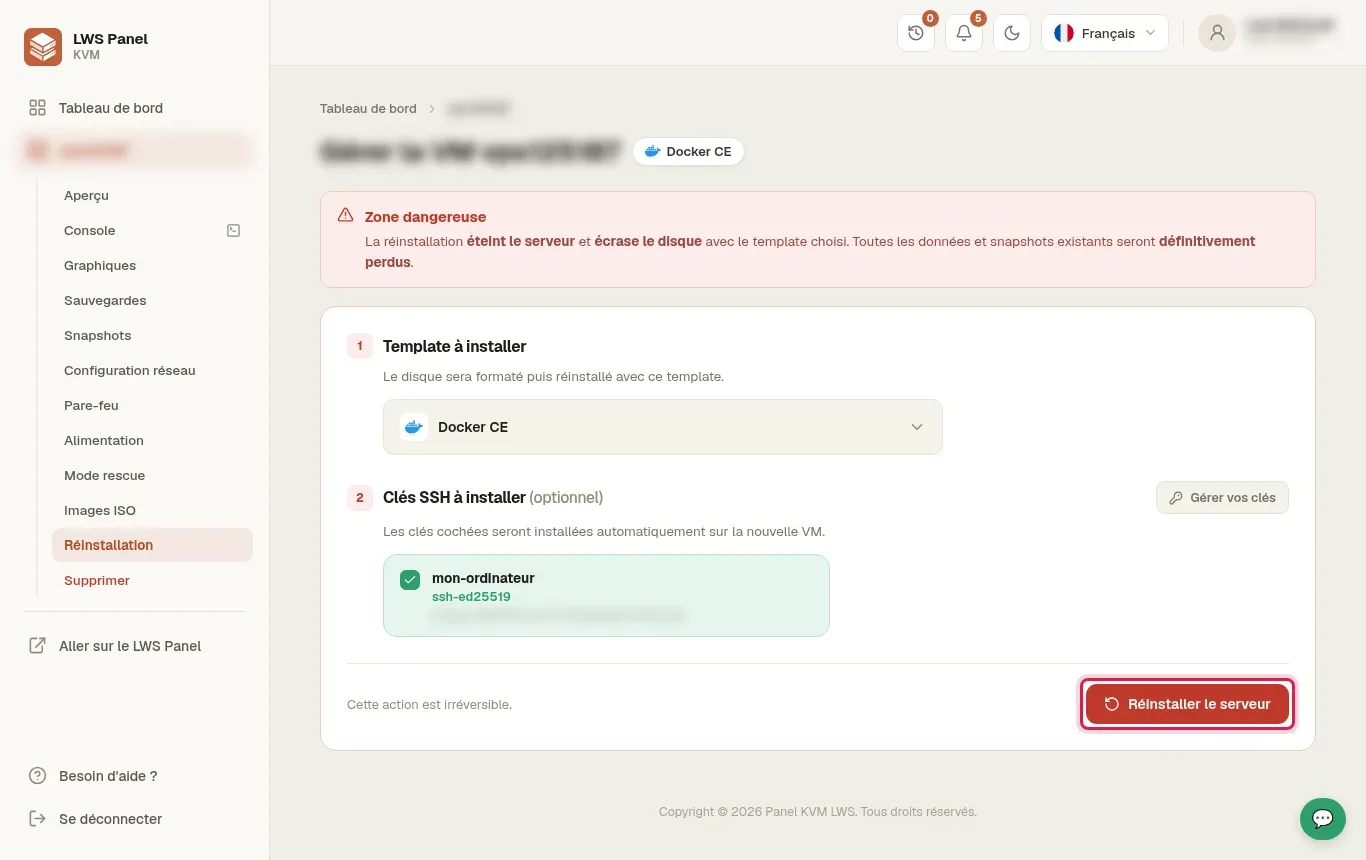Screen dimensions: 1366x860
Task: Click the ssh-ed25519 key type text
Action: click(471, 597)
